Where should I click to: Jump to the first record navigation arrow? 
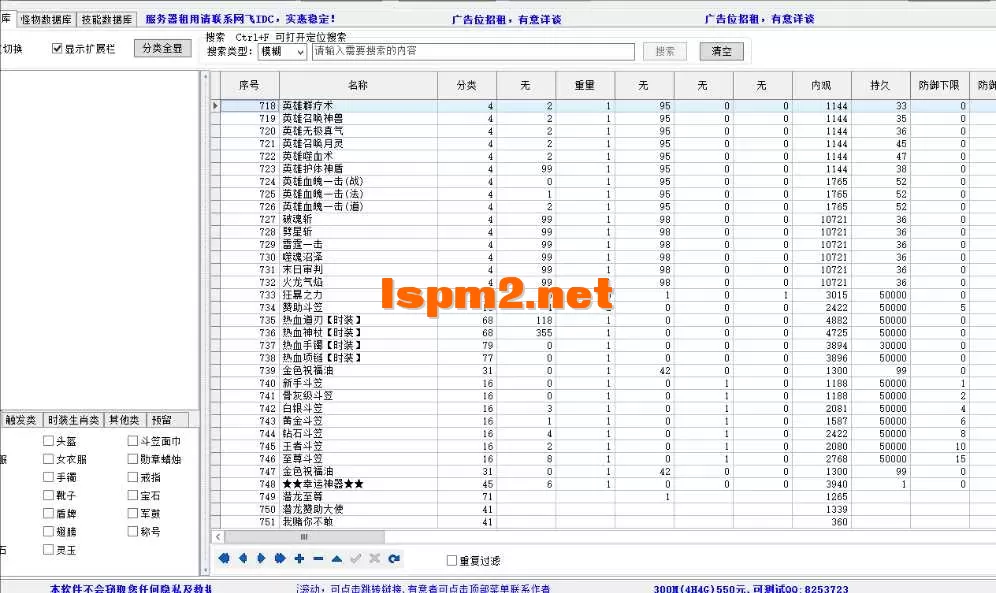coord(222,559)
